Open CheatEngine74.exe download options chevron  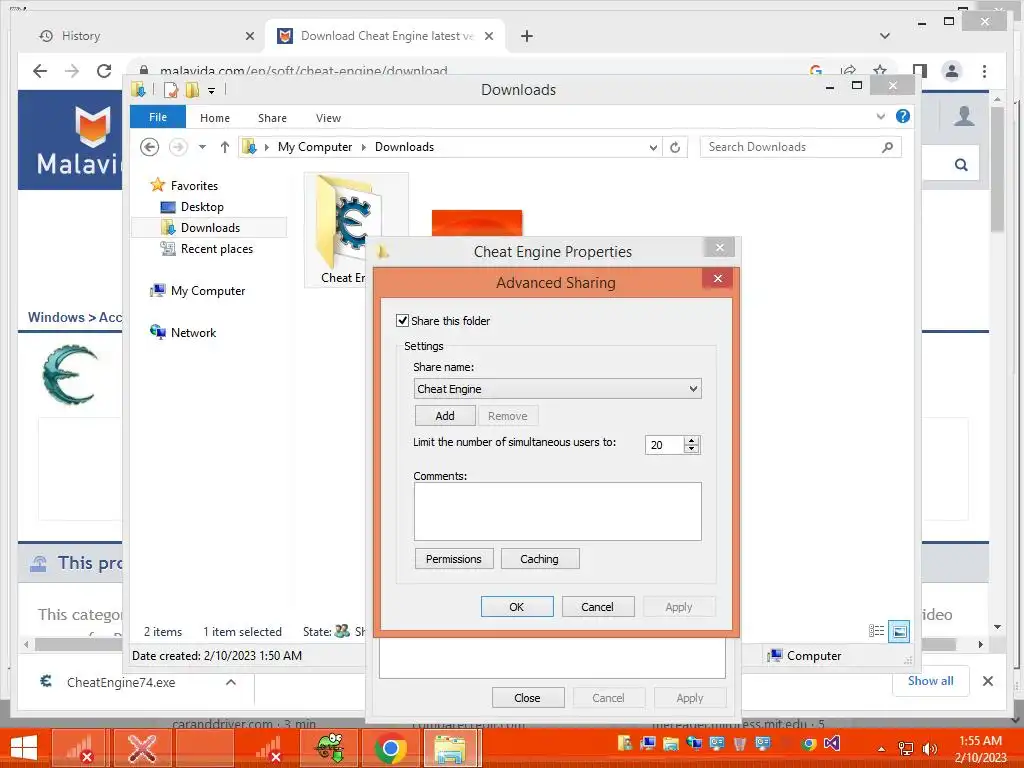[x=231, y=682]
